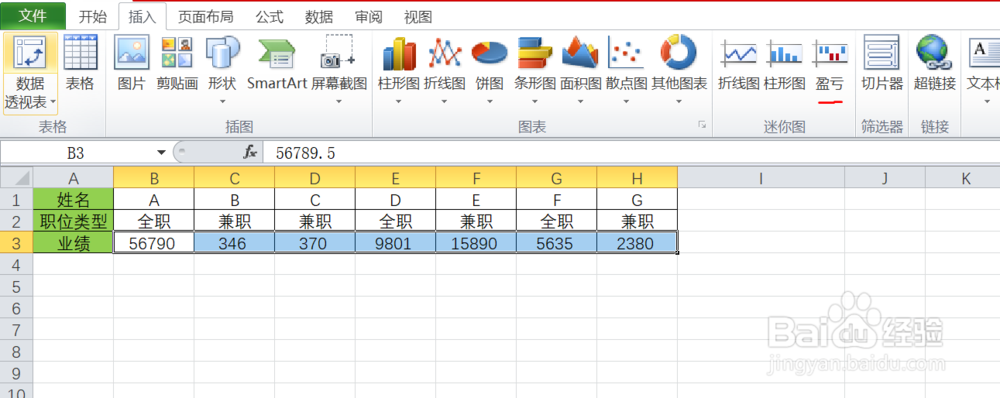Select the name cell containing G
The image size is (1000, 398).
[637, 200]
